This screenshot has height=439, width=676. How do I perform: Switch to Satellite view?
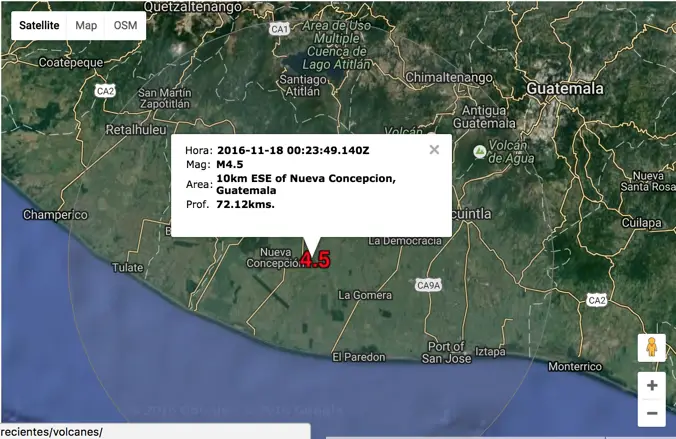pos(39,25)
